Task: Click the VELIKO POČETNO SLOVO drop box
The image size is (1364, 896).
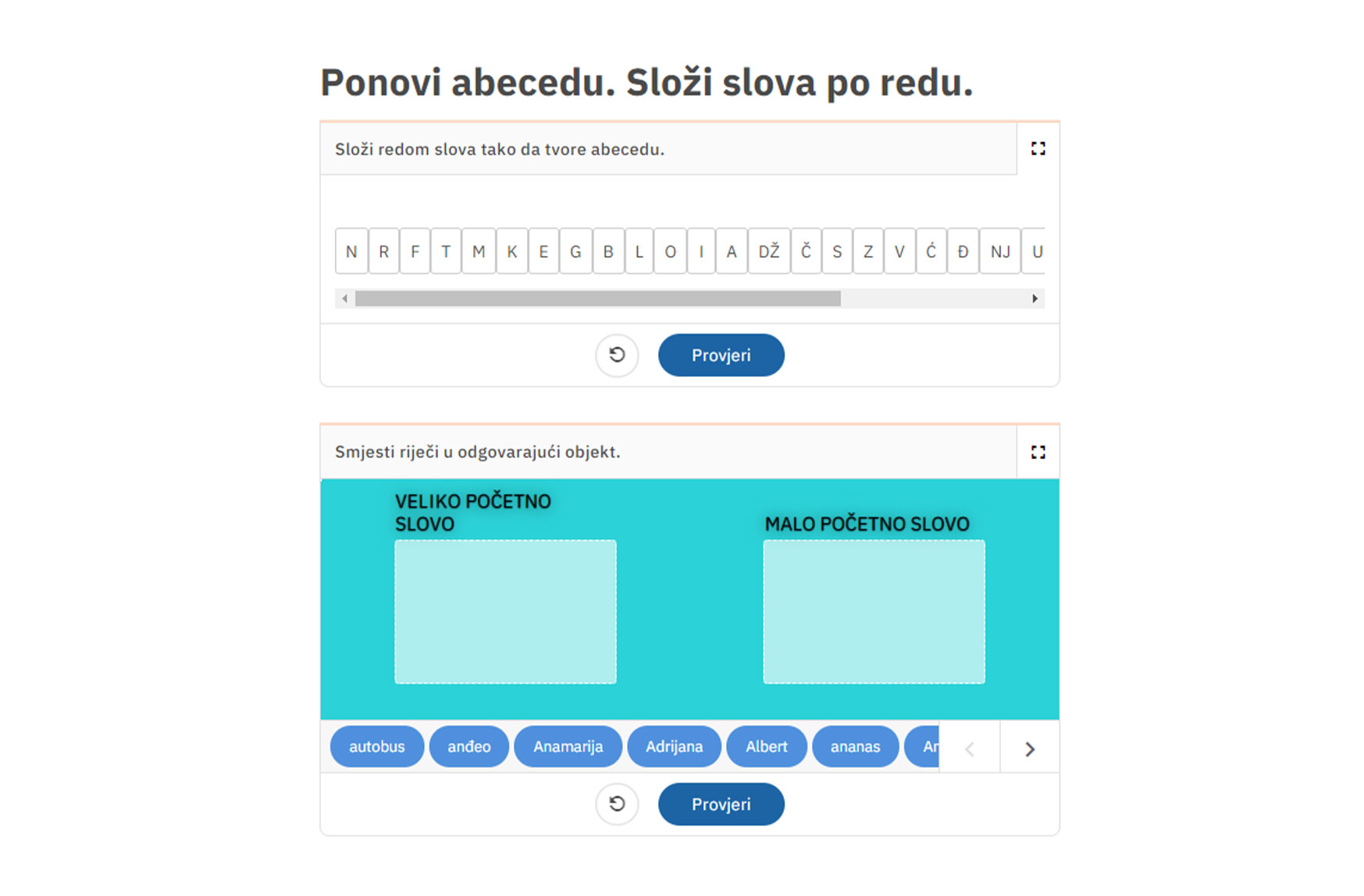Action: 505,612
